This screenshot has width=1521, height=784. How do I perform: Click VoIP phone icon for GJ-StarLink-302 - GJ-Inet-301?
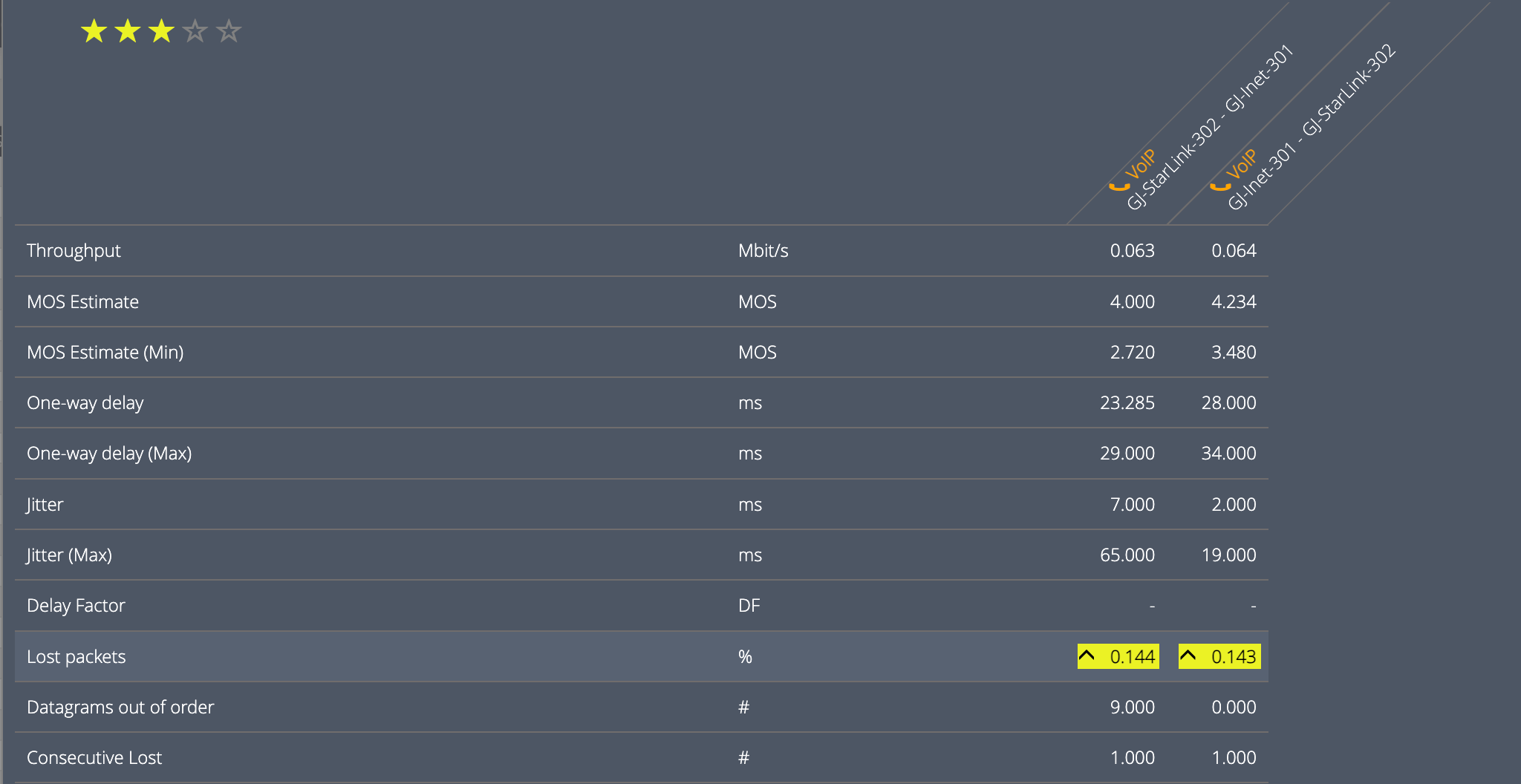1118,186
